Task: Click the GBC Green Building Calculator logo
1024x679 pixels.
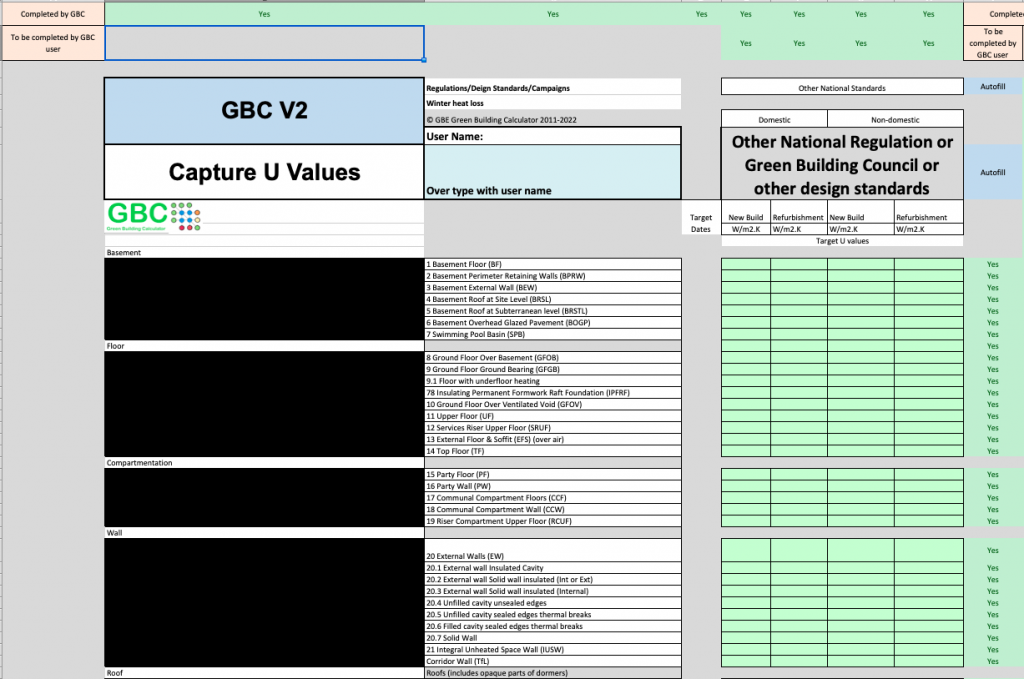Action: 152,216
